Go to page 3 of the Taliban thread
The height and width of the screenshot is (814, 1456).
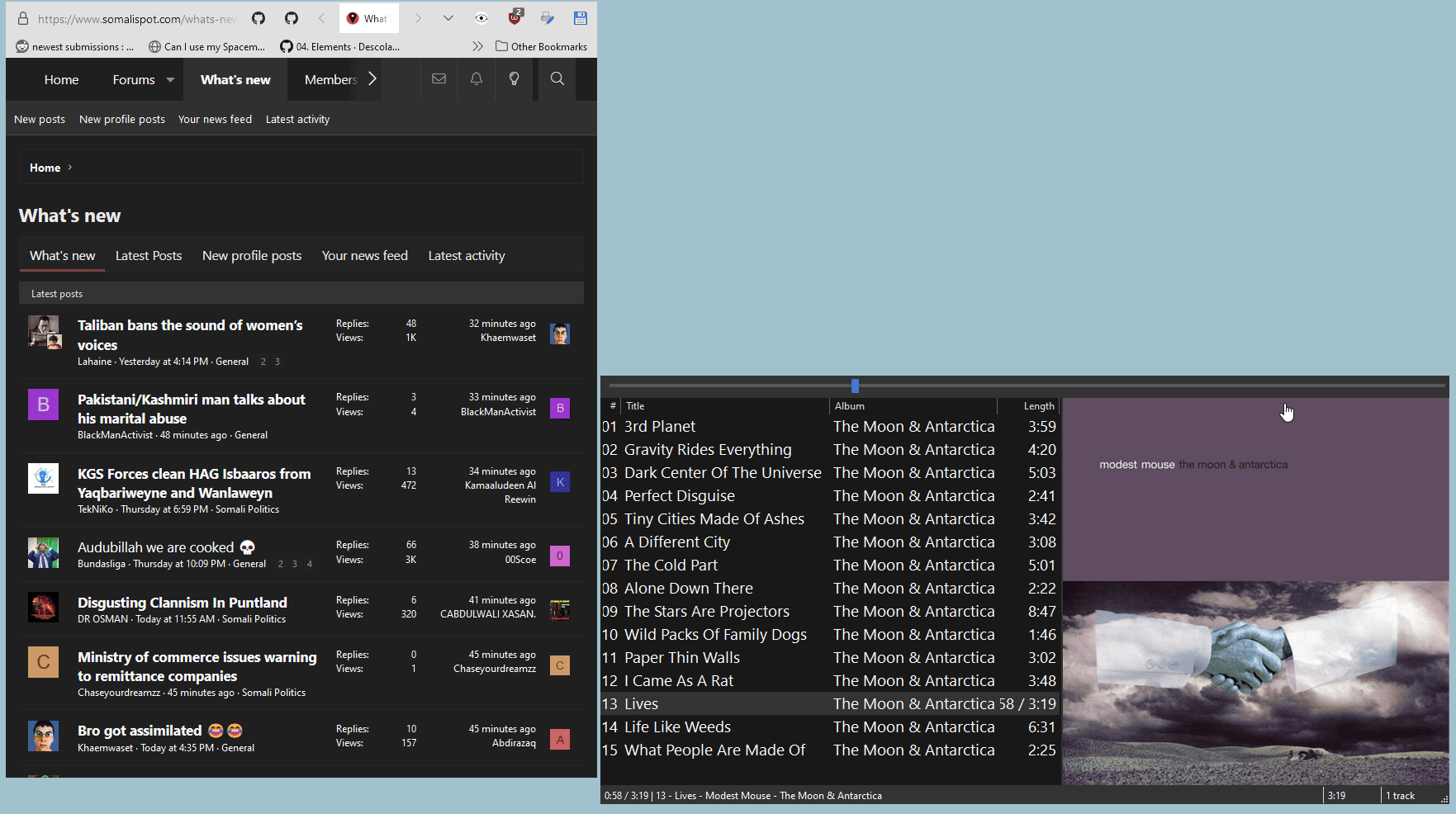[x=277, y=362]
